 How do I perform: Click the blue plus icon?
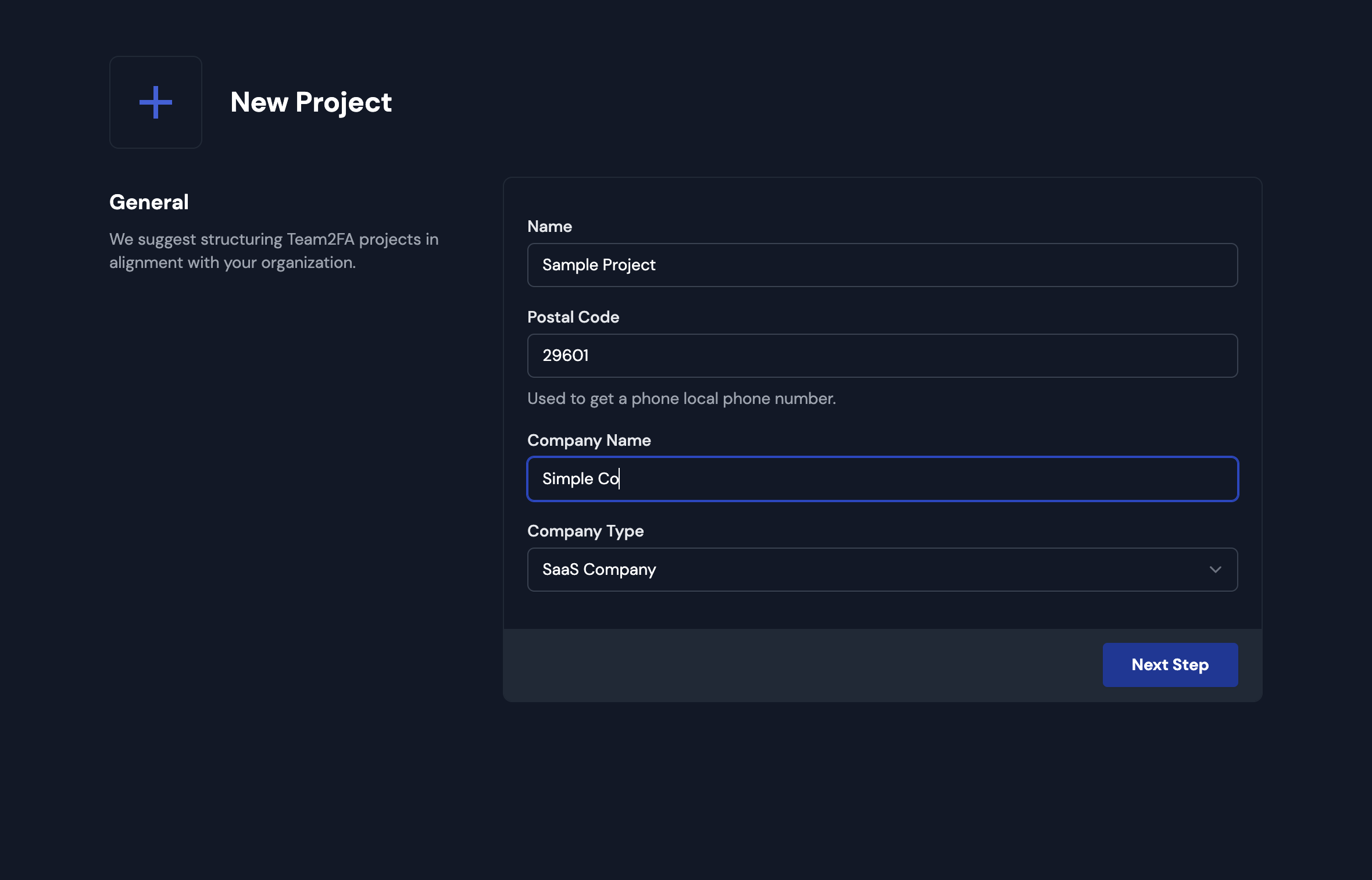tap(155, 102)
